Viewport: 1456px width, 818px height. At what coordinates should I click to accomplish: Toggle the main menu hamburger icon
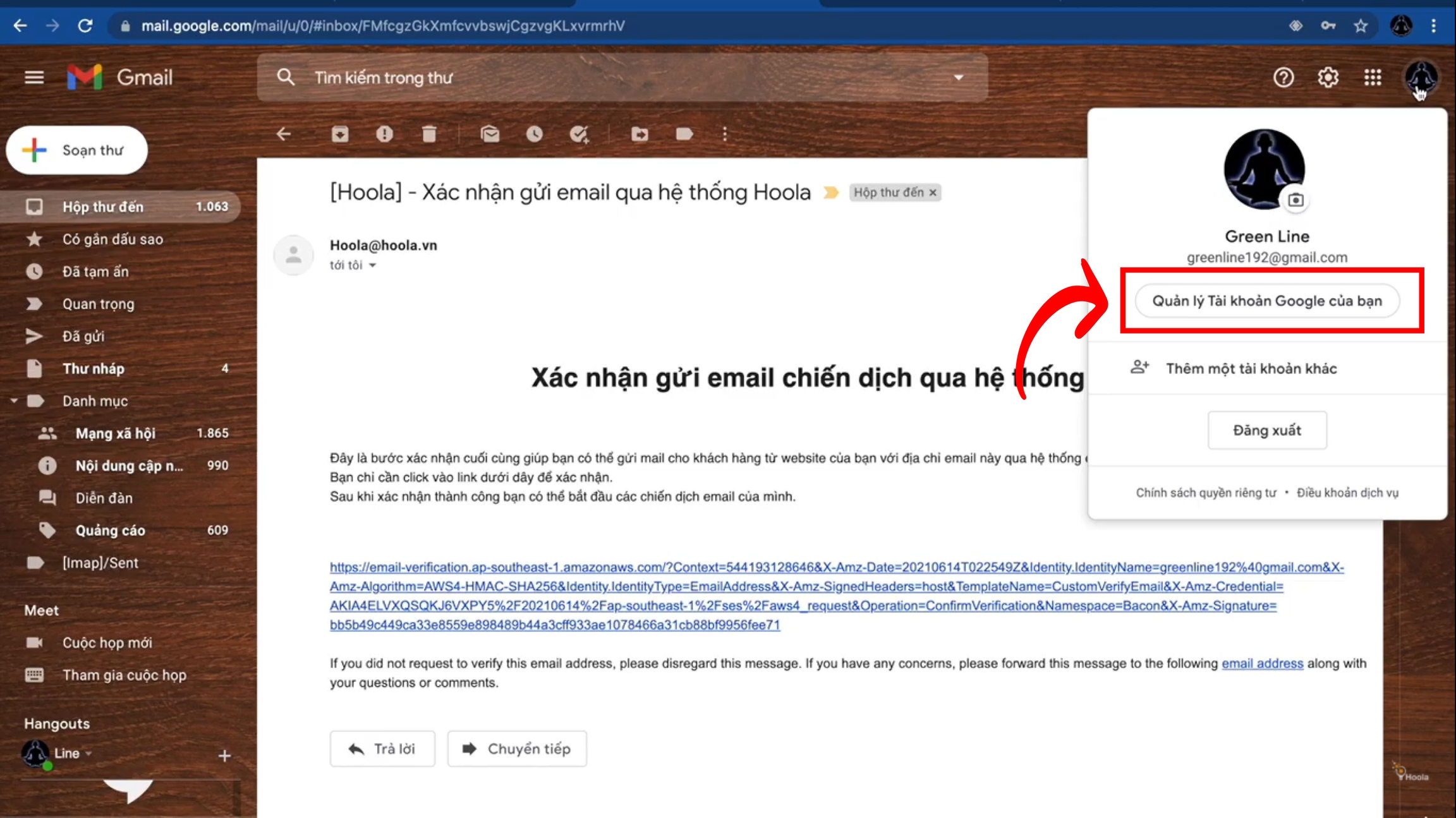click(x=34, y=78)
